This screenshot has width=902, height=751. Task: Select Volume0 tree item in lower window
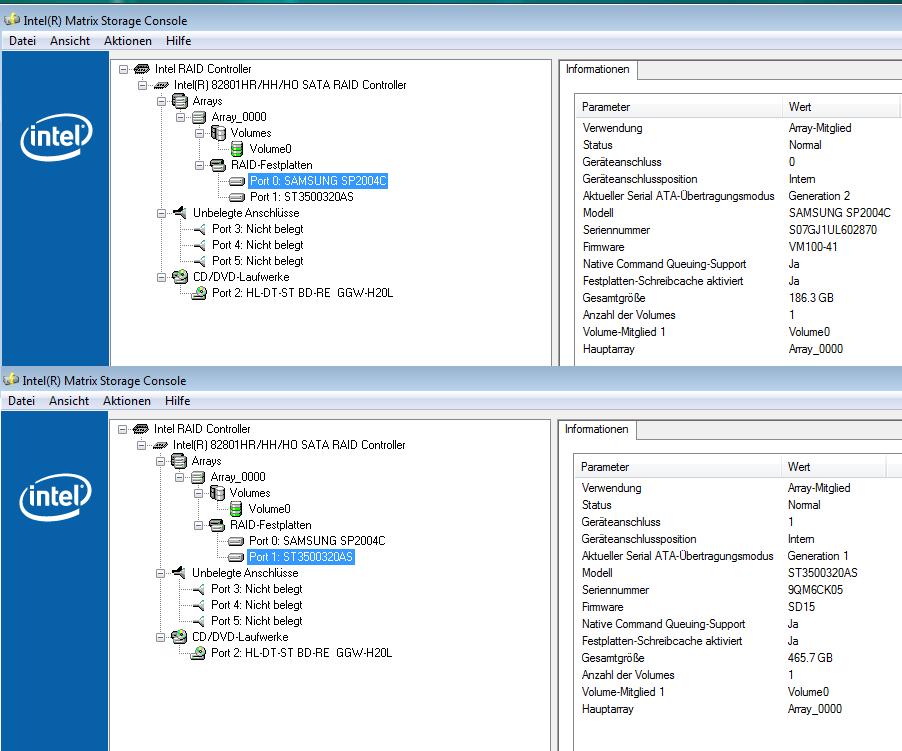tap(269, 509)
